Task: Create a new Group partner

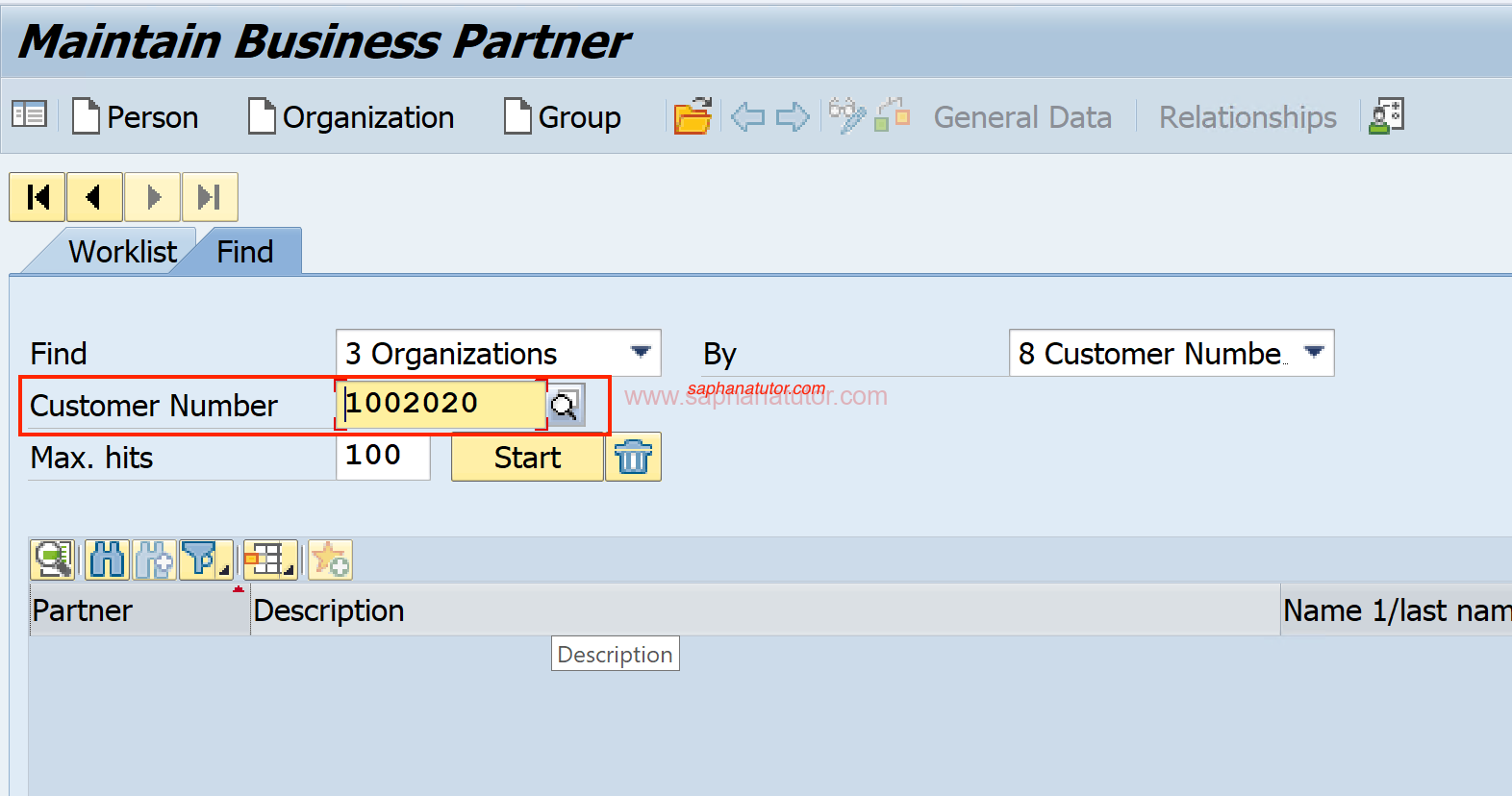Action: tap(563, 117)
